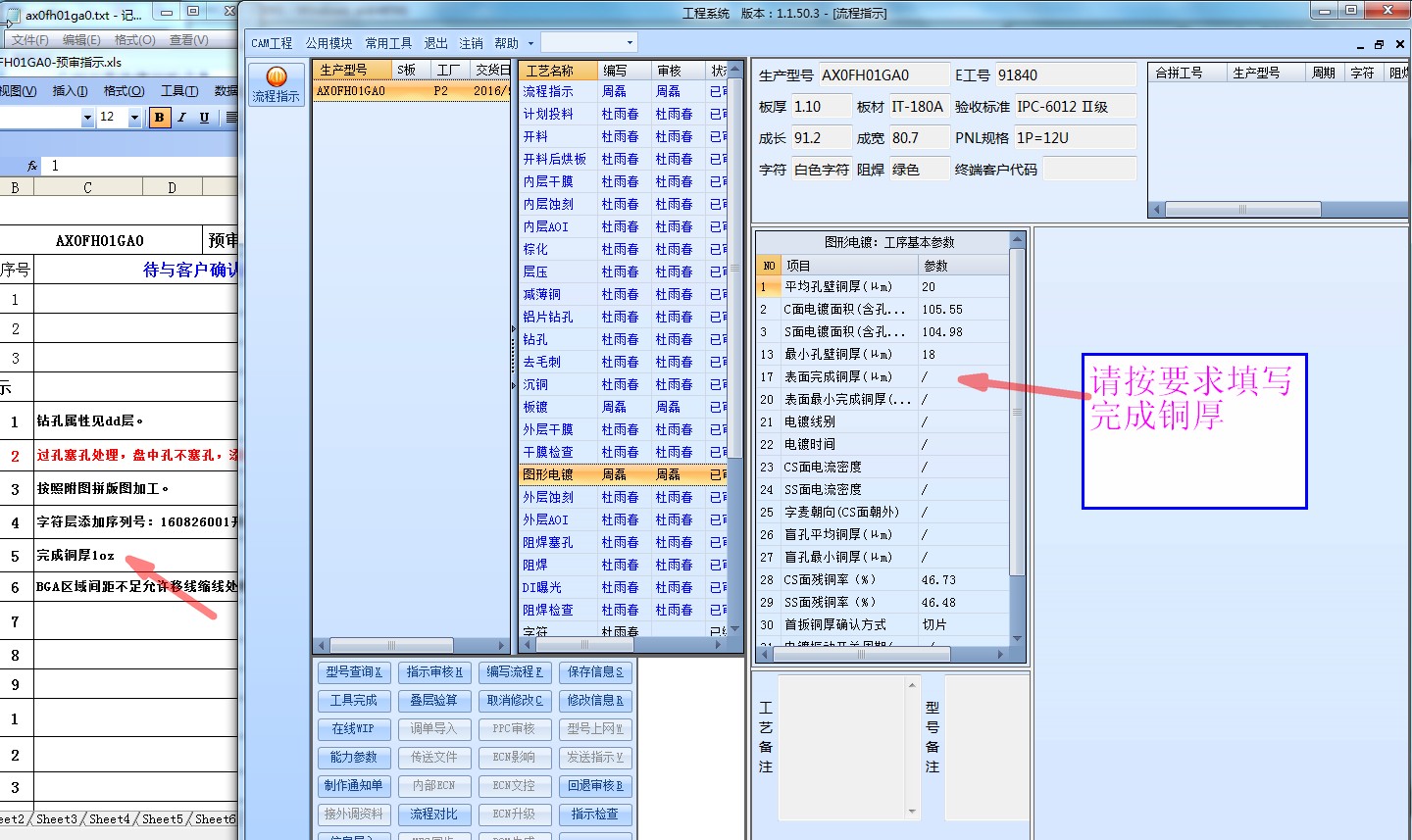
Task: Click the 表面完成铜厚 parameter row
Action: (x=882, y=377)
